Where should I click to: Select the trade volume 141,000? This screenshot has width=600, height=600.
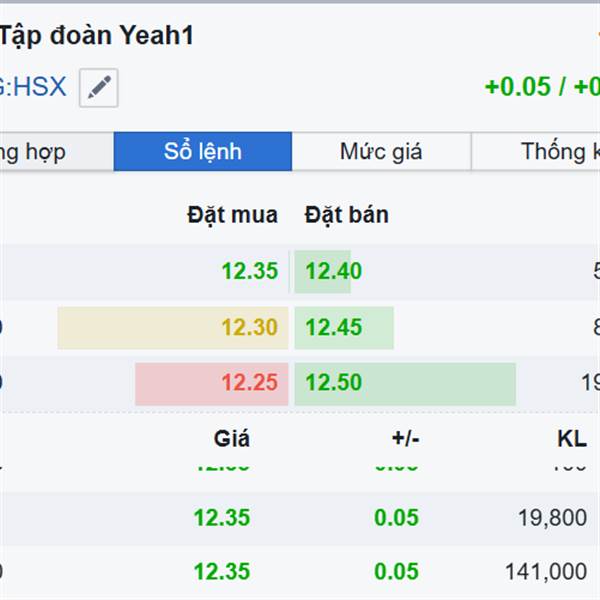tap(546, 572)
